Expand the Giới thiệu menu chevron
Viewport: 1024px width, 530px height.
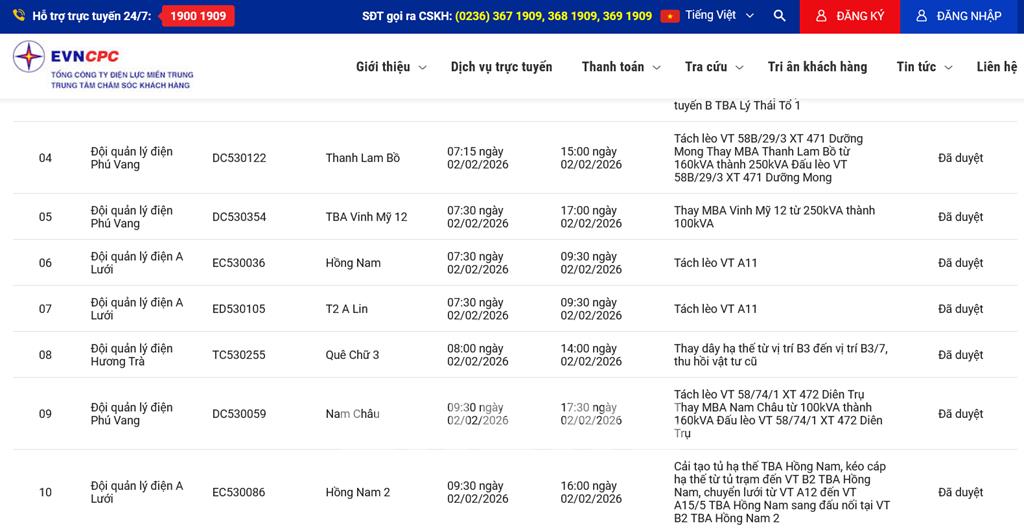[x=422, y=67]
